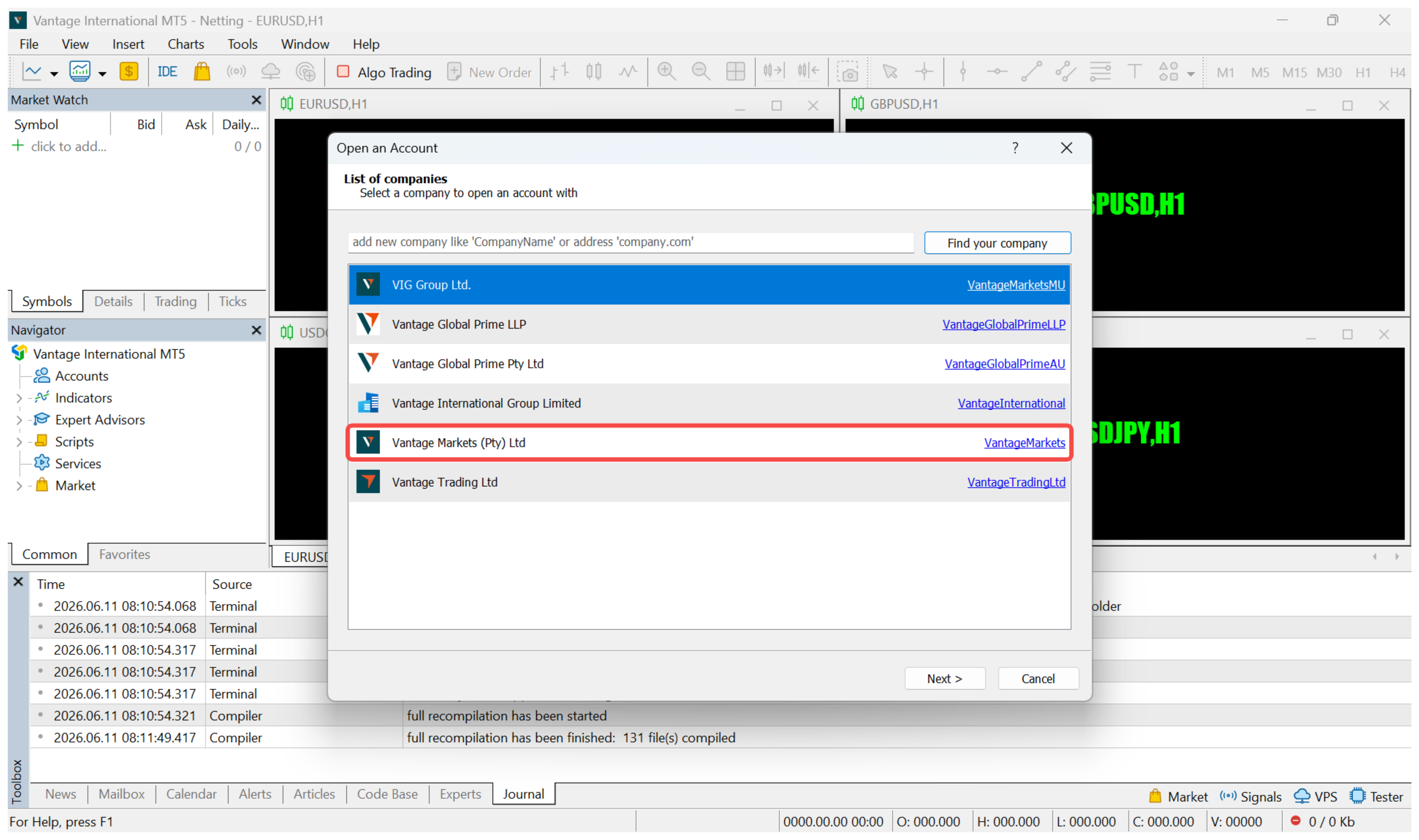Click the zoom out magnifier icon
This screenshot has height=840, width=1419.
pyautogui.click(x=701, y=72)
